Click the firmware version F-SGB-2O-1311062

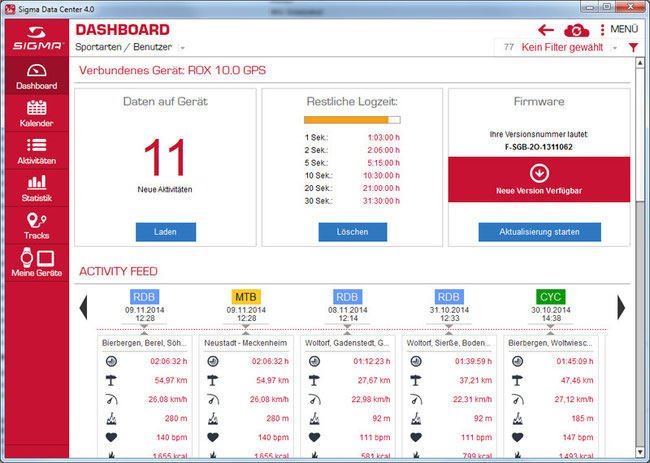pos(538,147)
